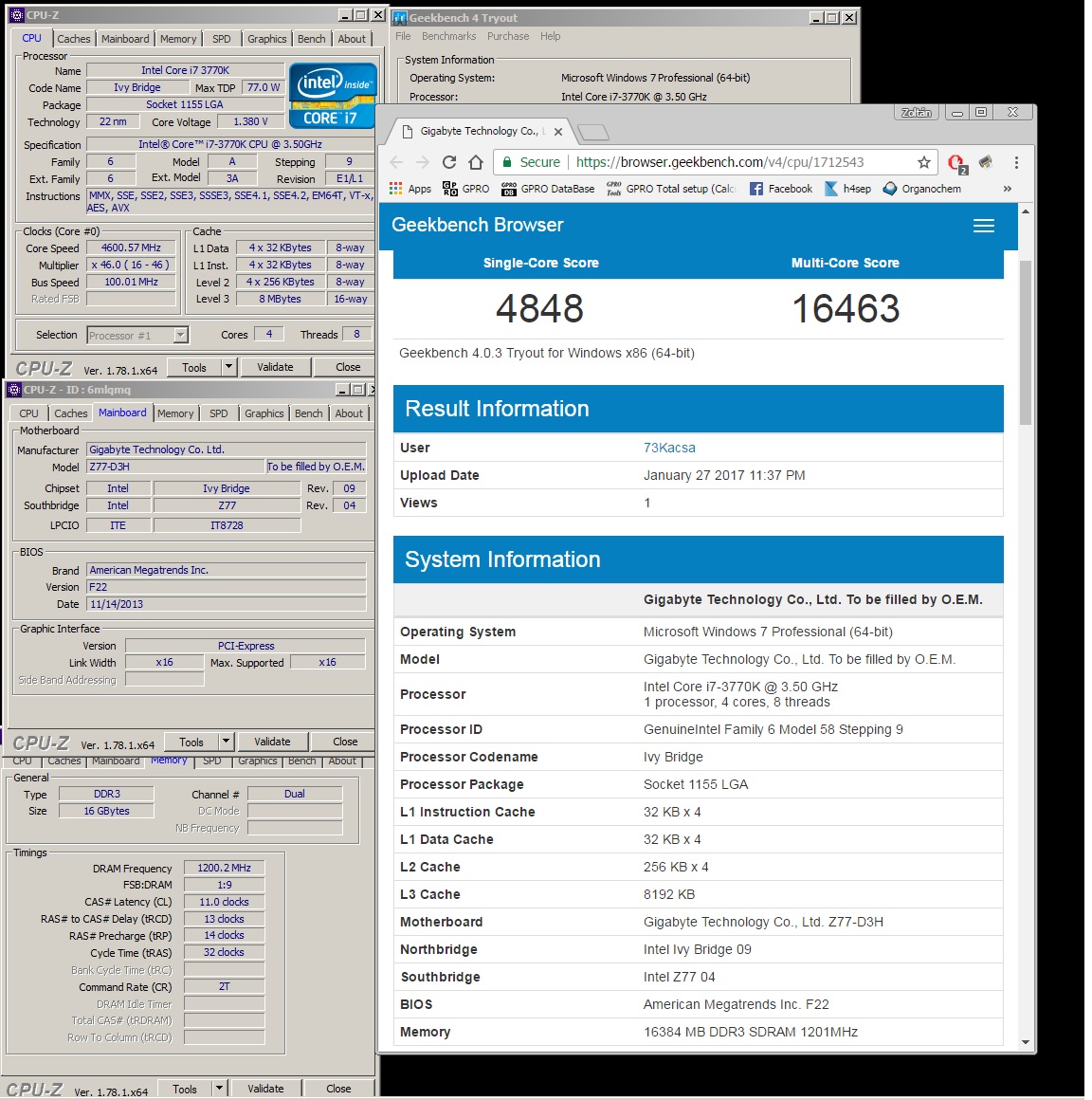1092x1100 pixels.
Task: Open the Tools dropdown arrow in Memory CPU-Z window
Action: (x=219, y=1088)
